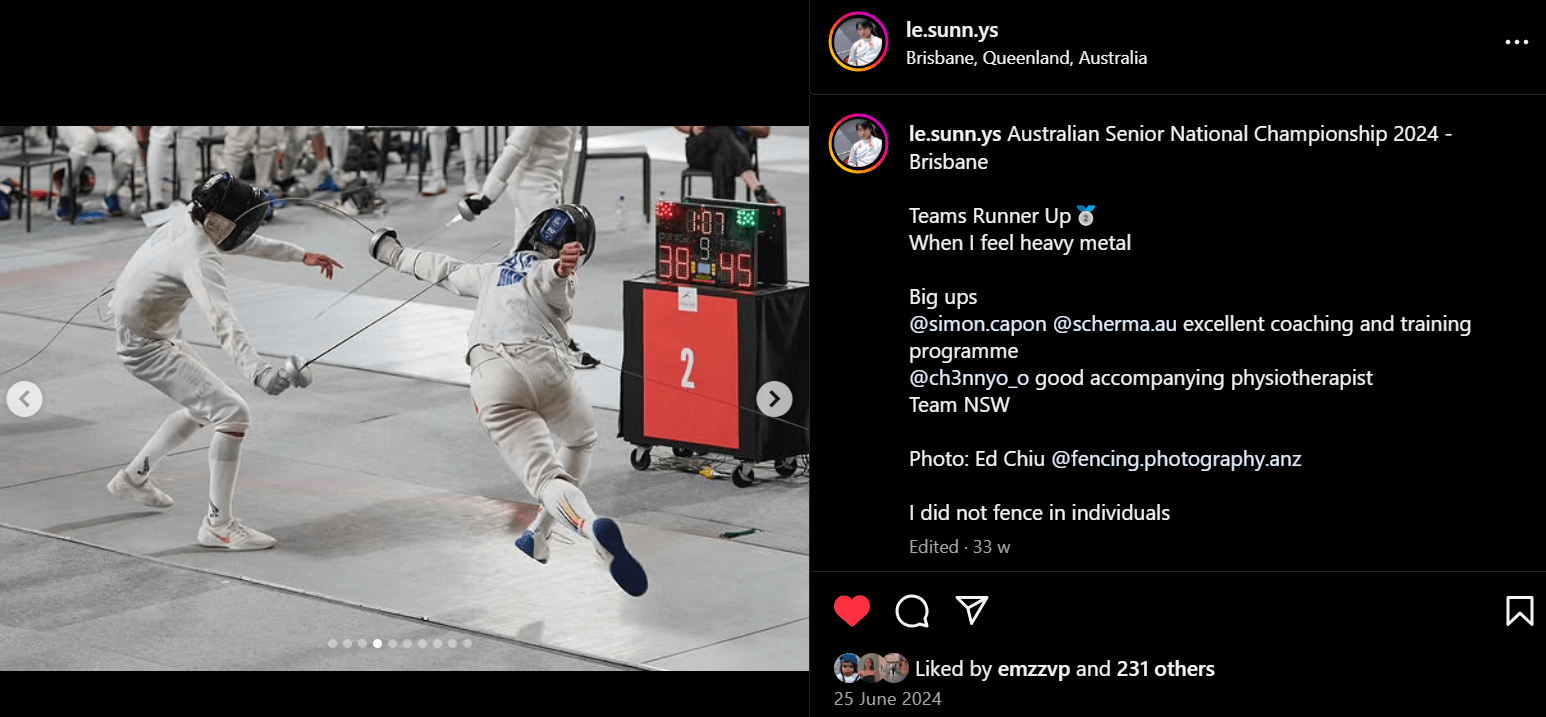Open @simon.capon mention
Screen dimensions: 1546x717
pos(978,324)
